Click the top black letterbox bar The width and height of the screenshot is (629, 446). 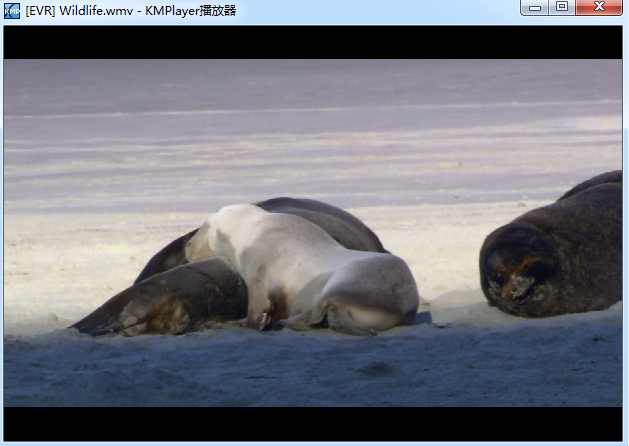(312, 42)
